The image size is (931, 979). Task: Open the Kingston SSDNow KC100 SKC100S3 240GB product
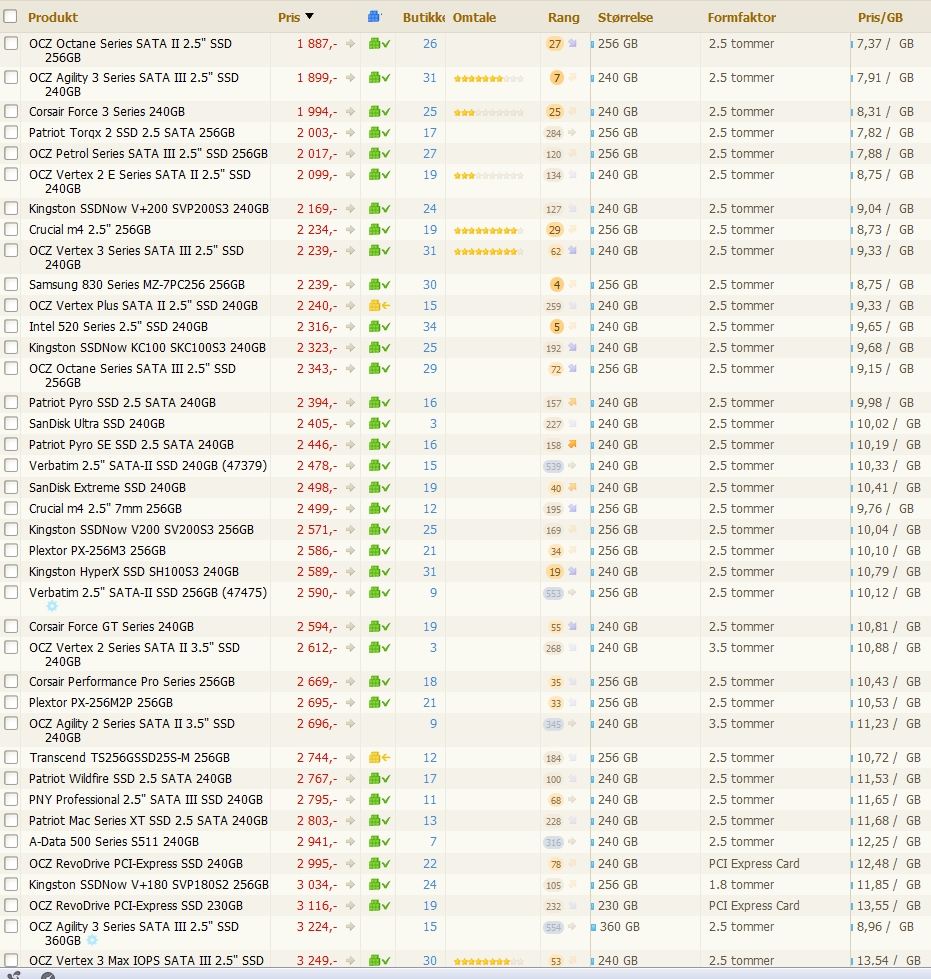[x=147, y=348]
